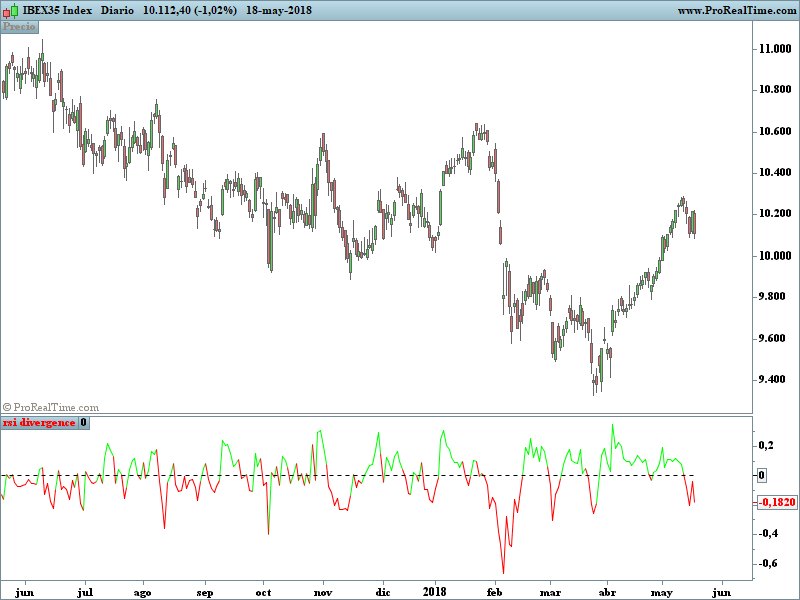Click the ago time axis label

(142, 593)
